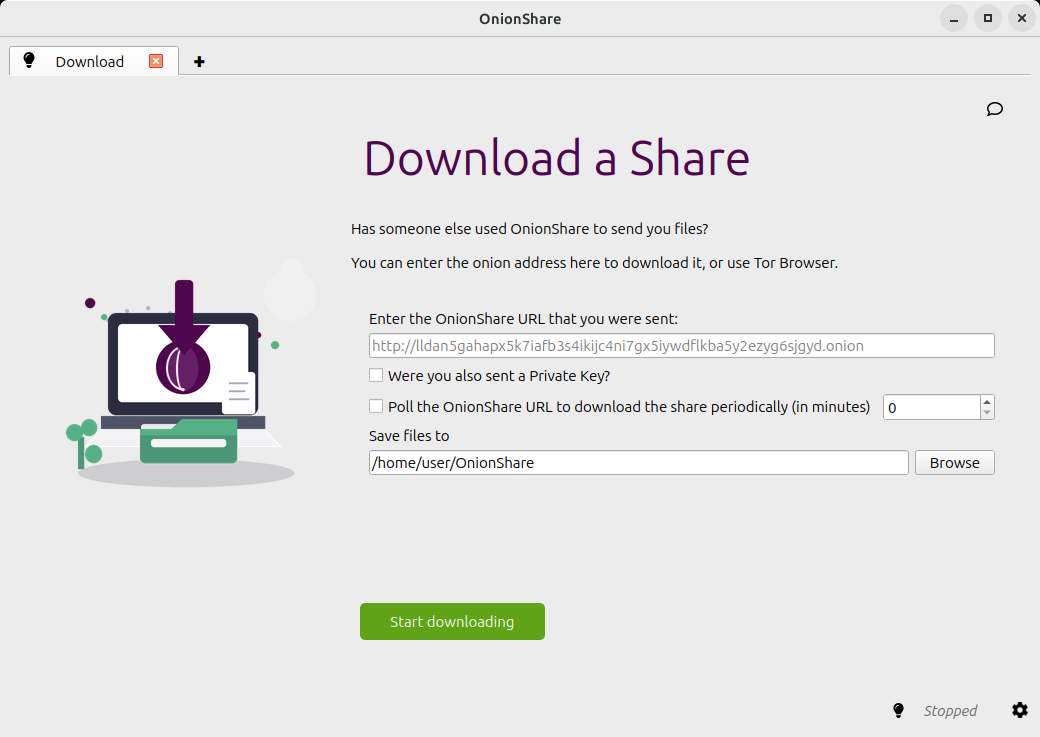Close the Download tab with red X

coord(156,61)
